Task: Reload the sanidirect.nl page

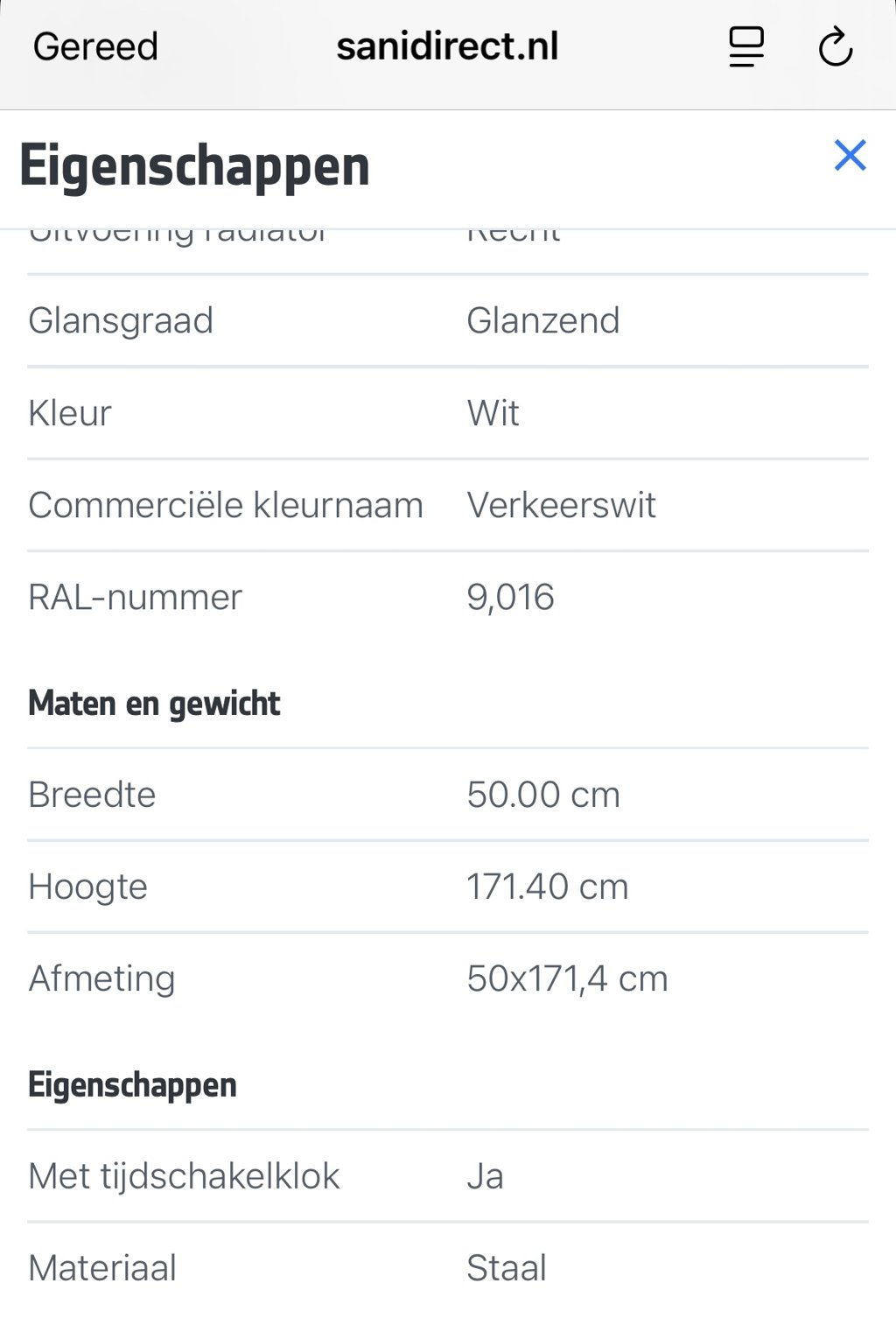Action: click(x=836, y=46)
